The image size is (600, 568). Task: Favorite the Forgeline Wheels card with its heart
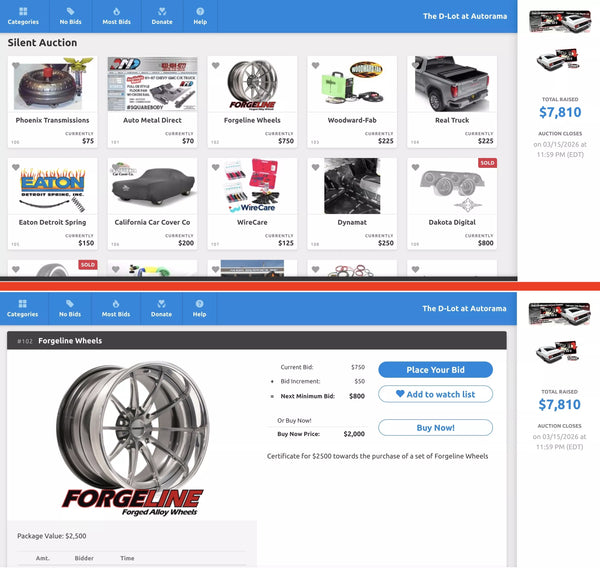coord(215,65)
